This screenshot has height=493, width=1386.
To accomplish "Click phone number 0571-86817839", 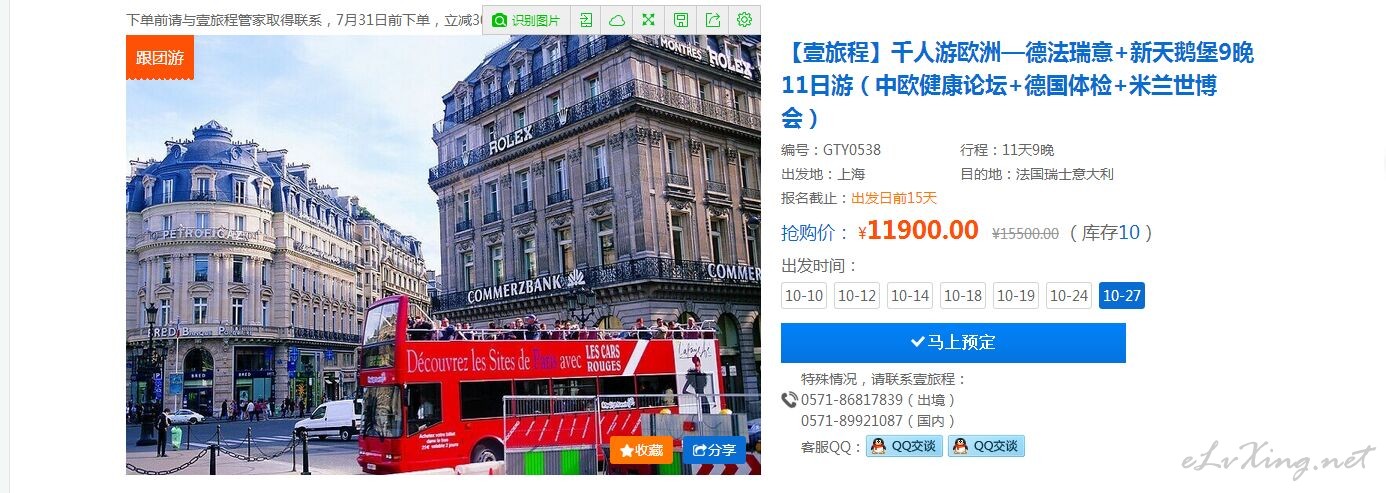I will point(852,400).
